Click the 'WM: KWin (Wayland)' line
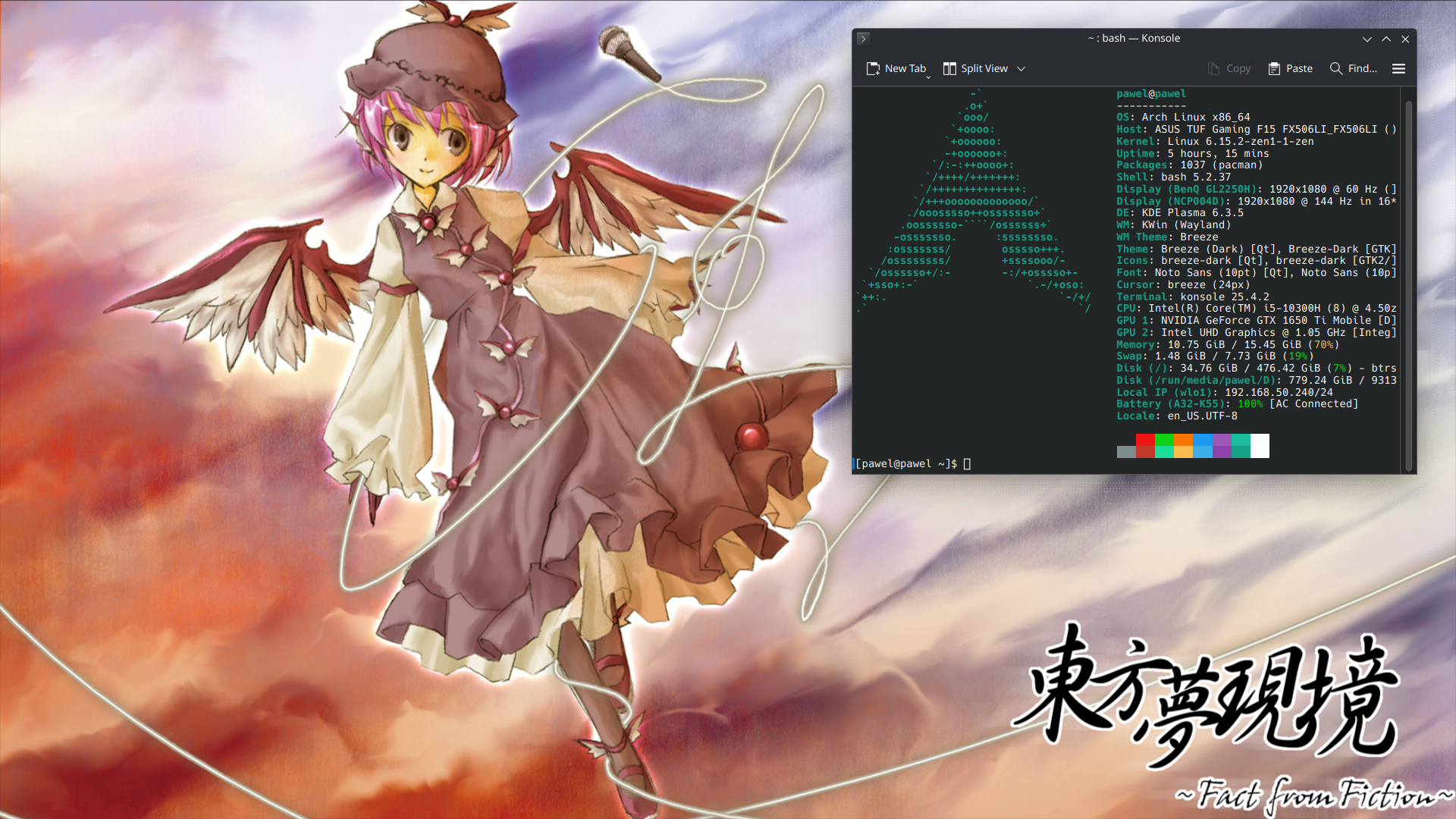1456x819 pixels. coord(1173,225)
